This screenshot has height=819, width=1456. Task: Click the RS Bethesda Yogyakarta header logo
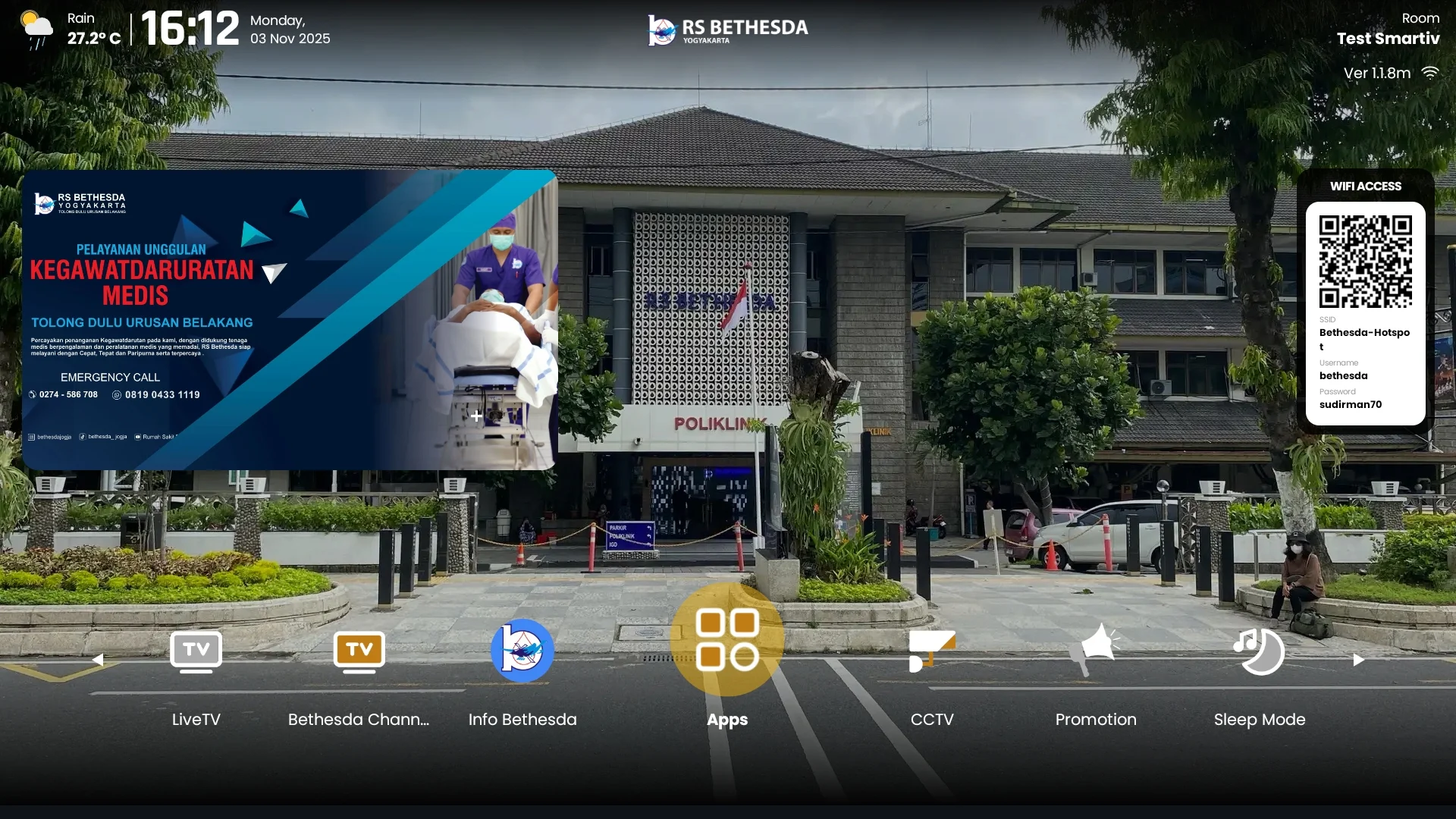coord(728,30)
